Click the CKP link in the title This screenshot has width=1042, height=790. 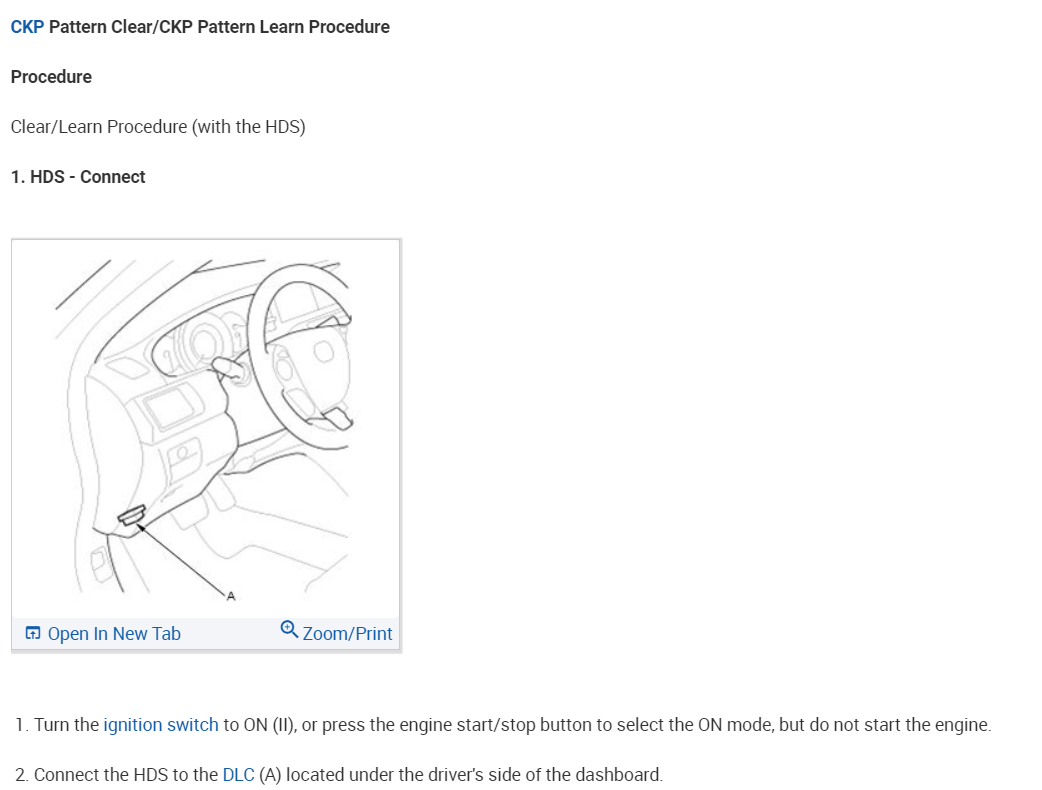[x=27, y=27]
